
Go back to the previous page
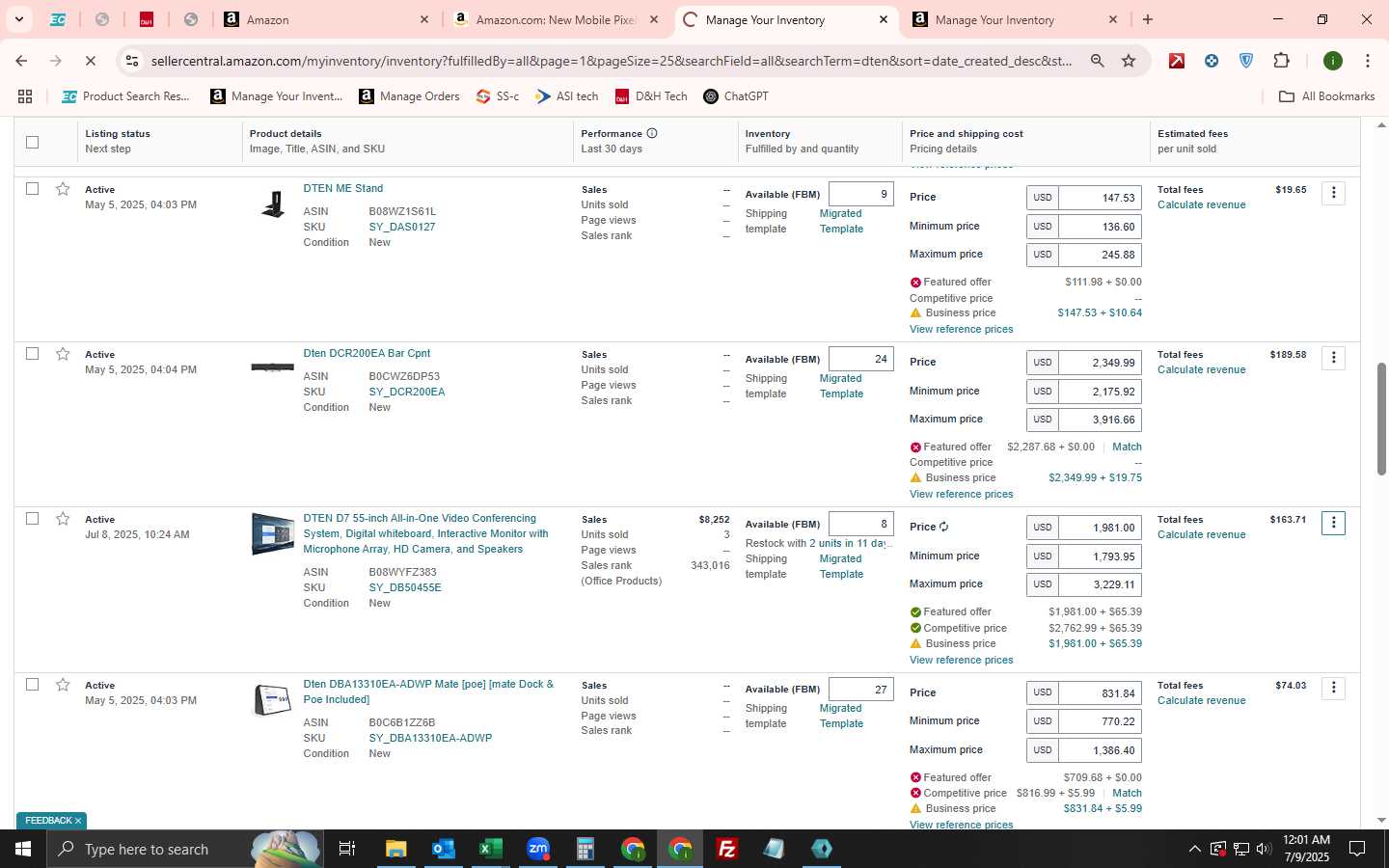click(21, 61)
